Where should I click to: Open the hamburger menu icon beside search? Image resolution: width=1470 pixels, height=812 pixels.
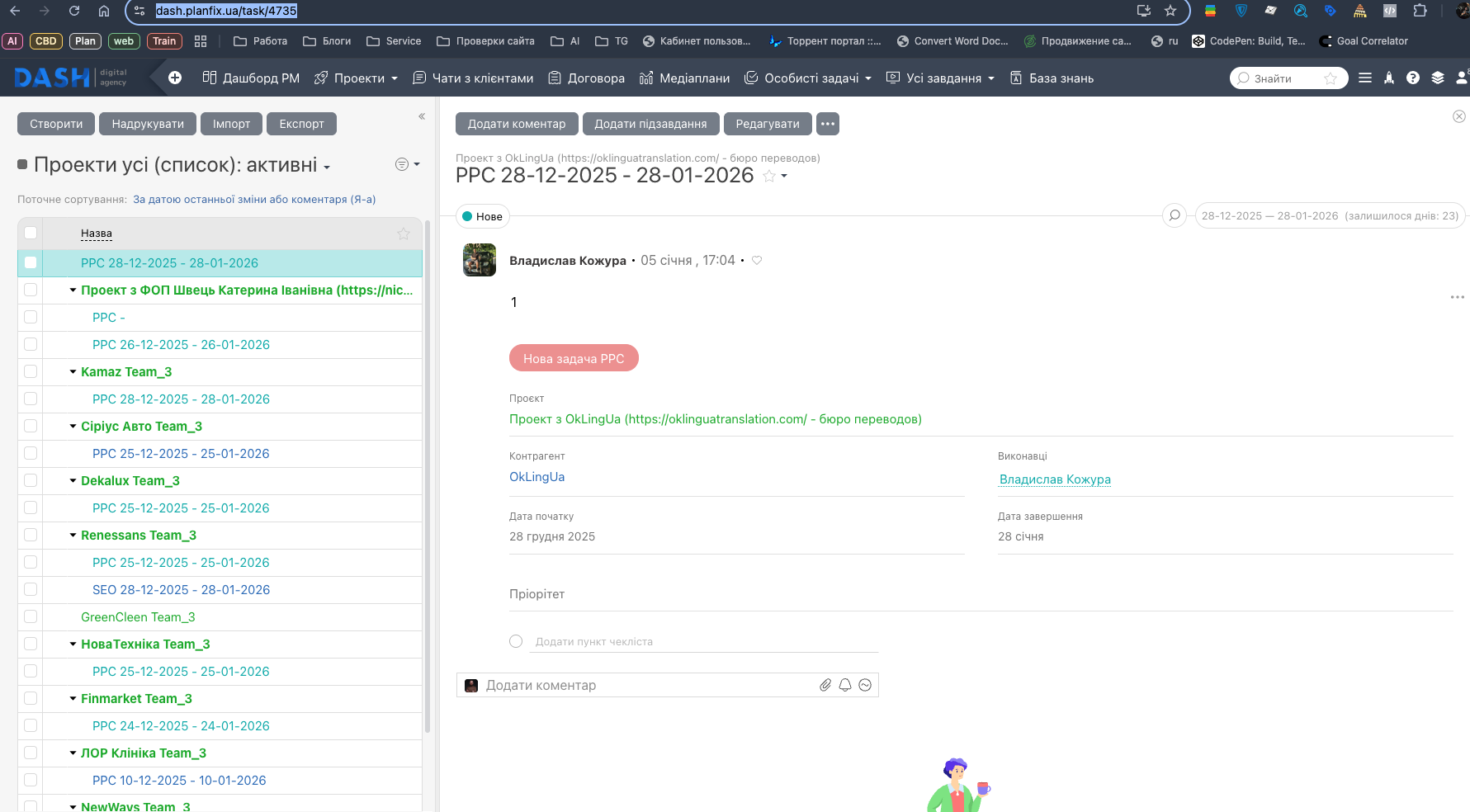pyautogui.click(x=1365, y=78)
